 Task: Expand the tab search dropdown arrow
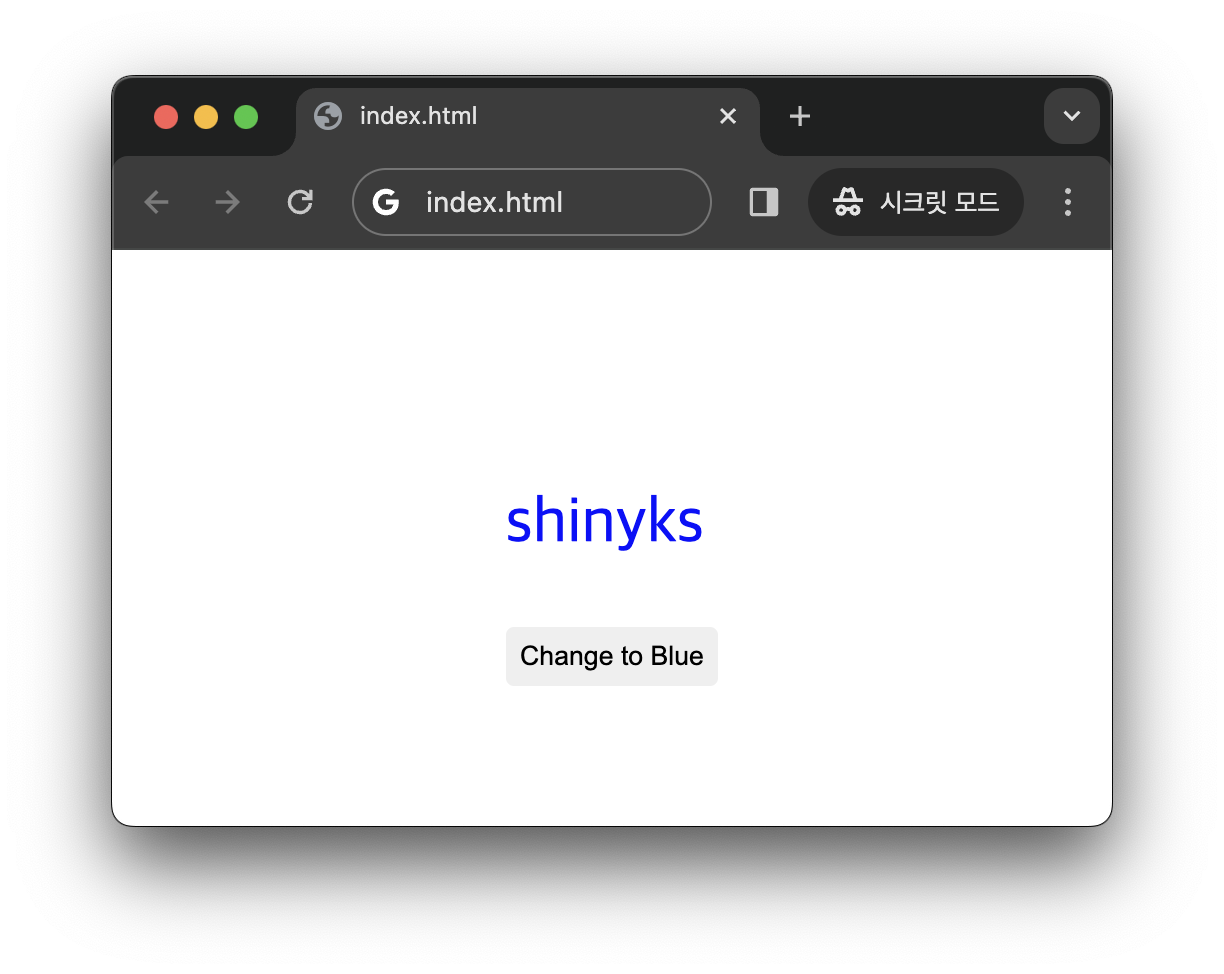pos(1072,116)
